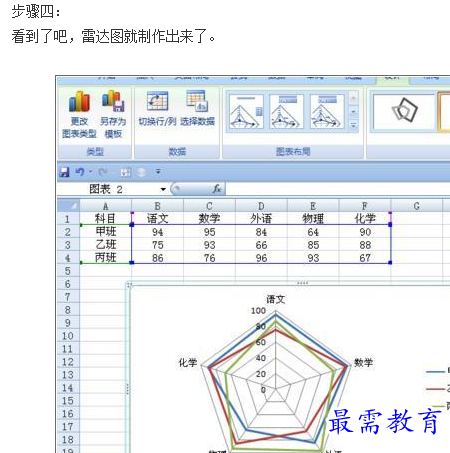Click cell with value 67
The height and width of the screenshot is (453, 450).
(365, 258)
